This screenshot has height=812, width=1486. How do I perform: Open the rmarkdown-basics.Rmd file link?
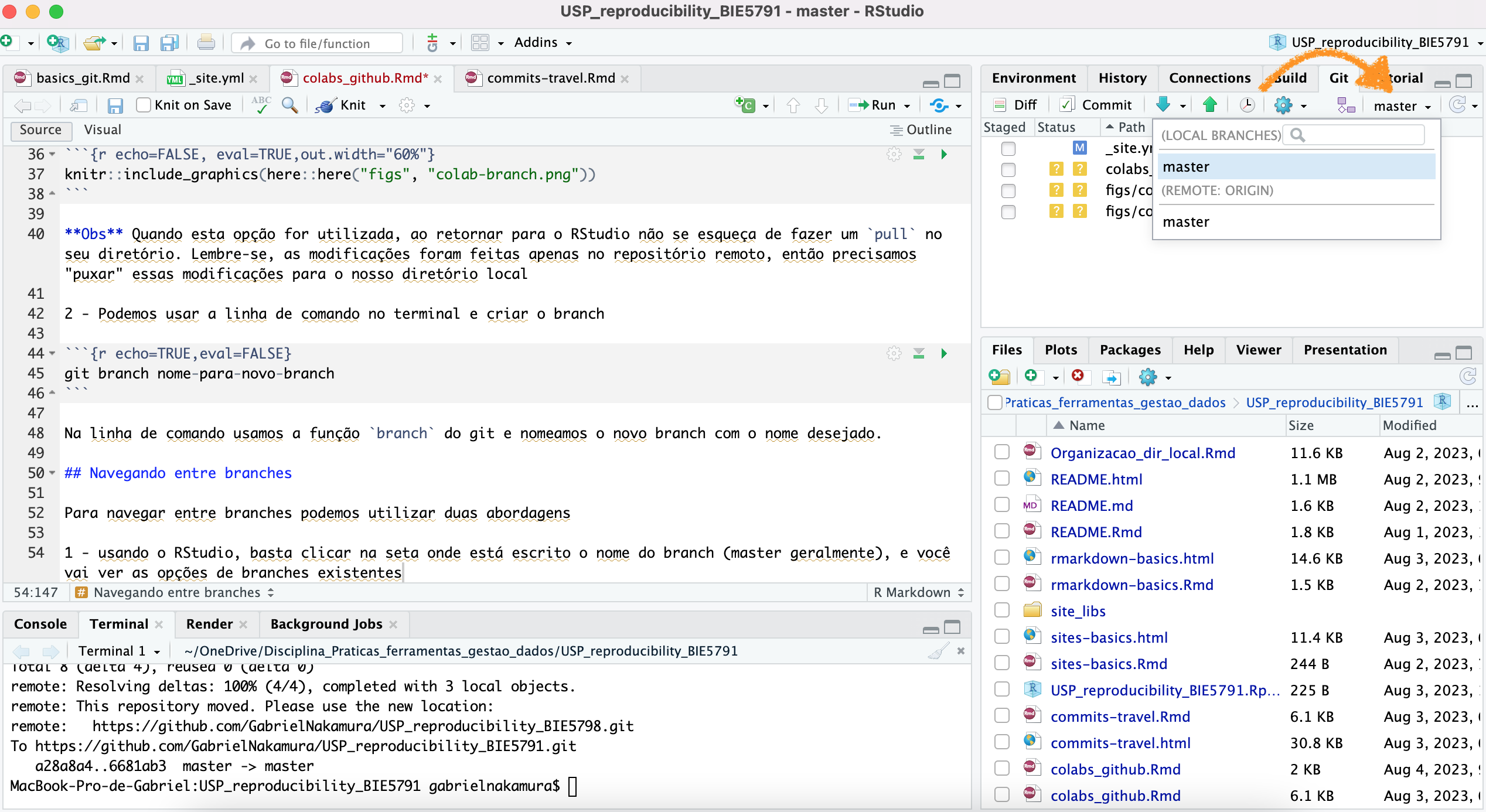pyautogui.click(x=1131, y=585)
